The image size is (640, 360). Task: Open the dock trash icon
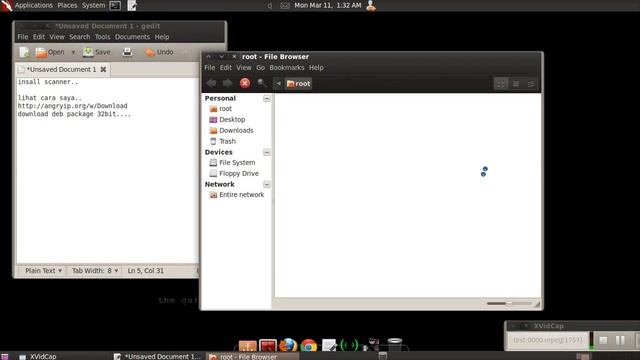(x=395, y=344)
